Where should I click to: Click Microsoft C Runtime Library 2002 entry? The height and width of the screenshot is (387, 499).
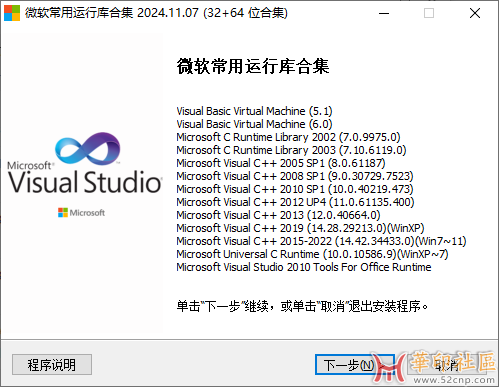pyautogui.click(x=288, y=137)
